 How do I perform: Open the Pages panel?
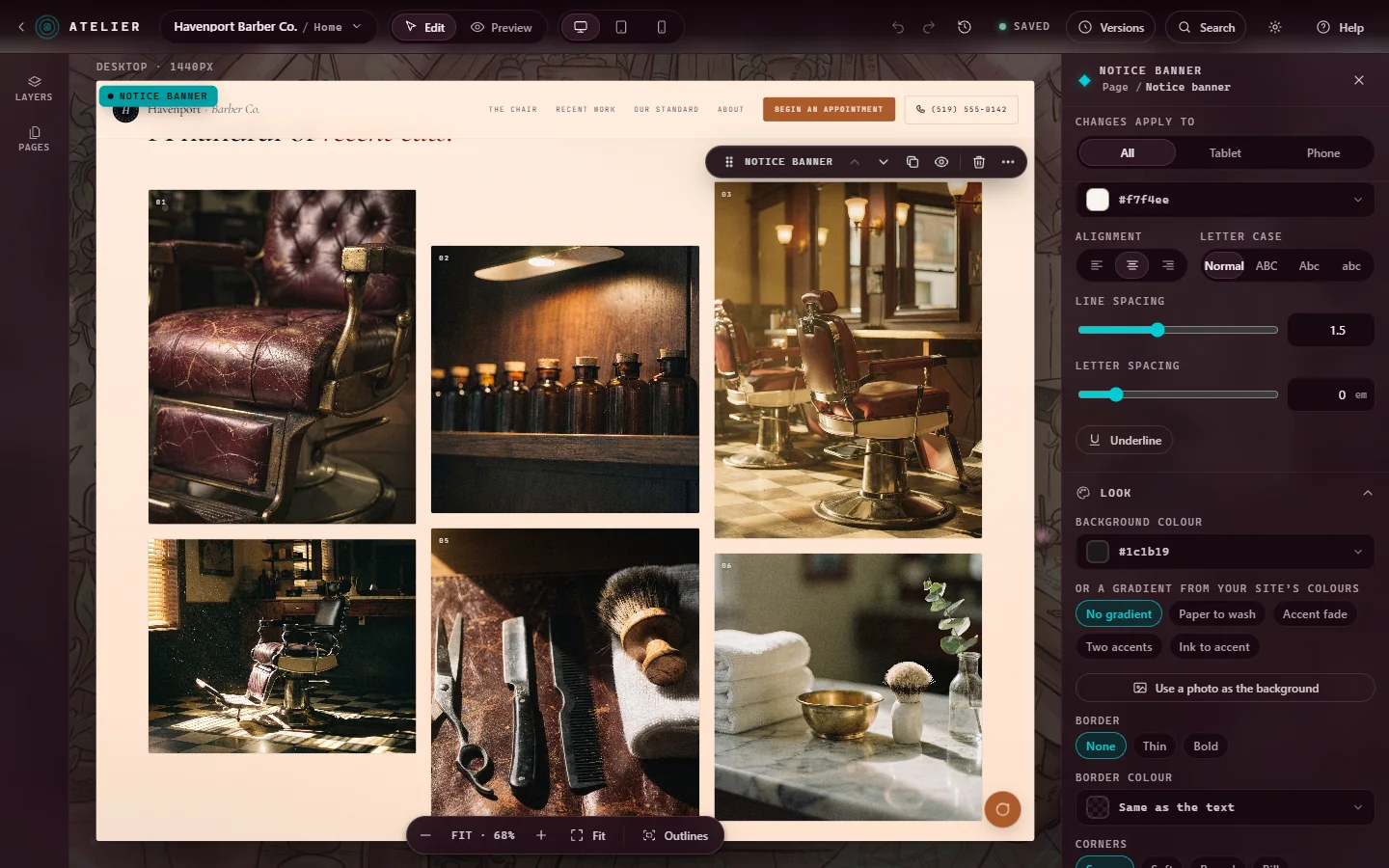34,138
